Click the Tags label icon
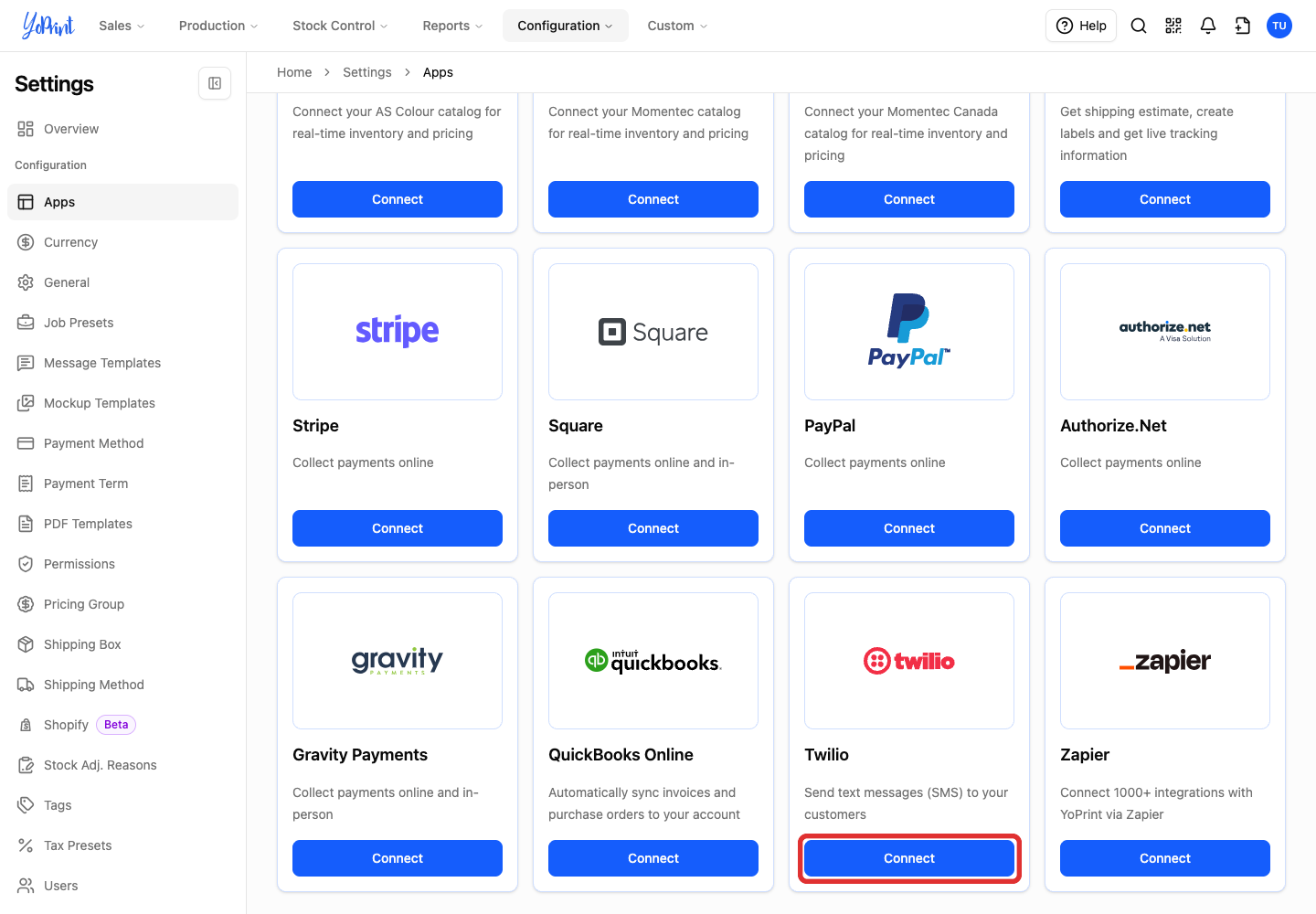Screen dimensions: 1316x914 point(26,805)
